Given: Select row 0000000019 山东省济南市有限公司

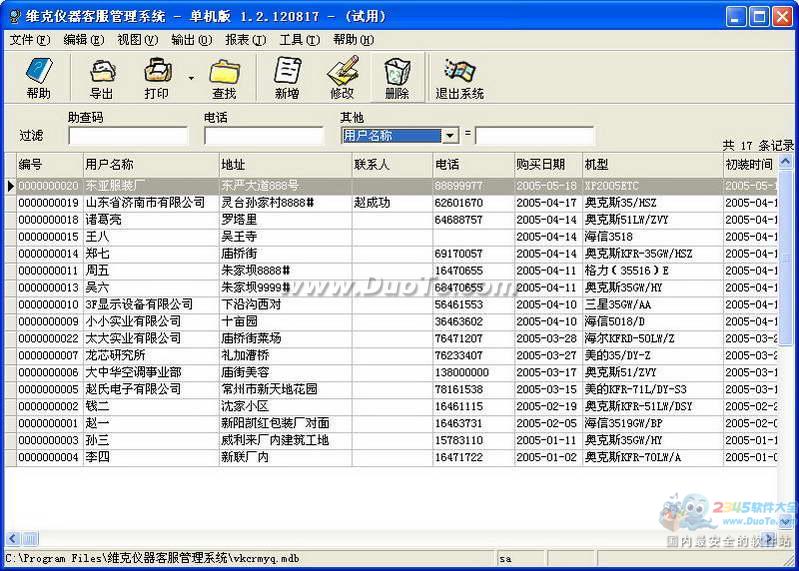Looking at the screenshot, I should (x=391, y=203).
